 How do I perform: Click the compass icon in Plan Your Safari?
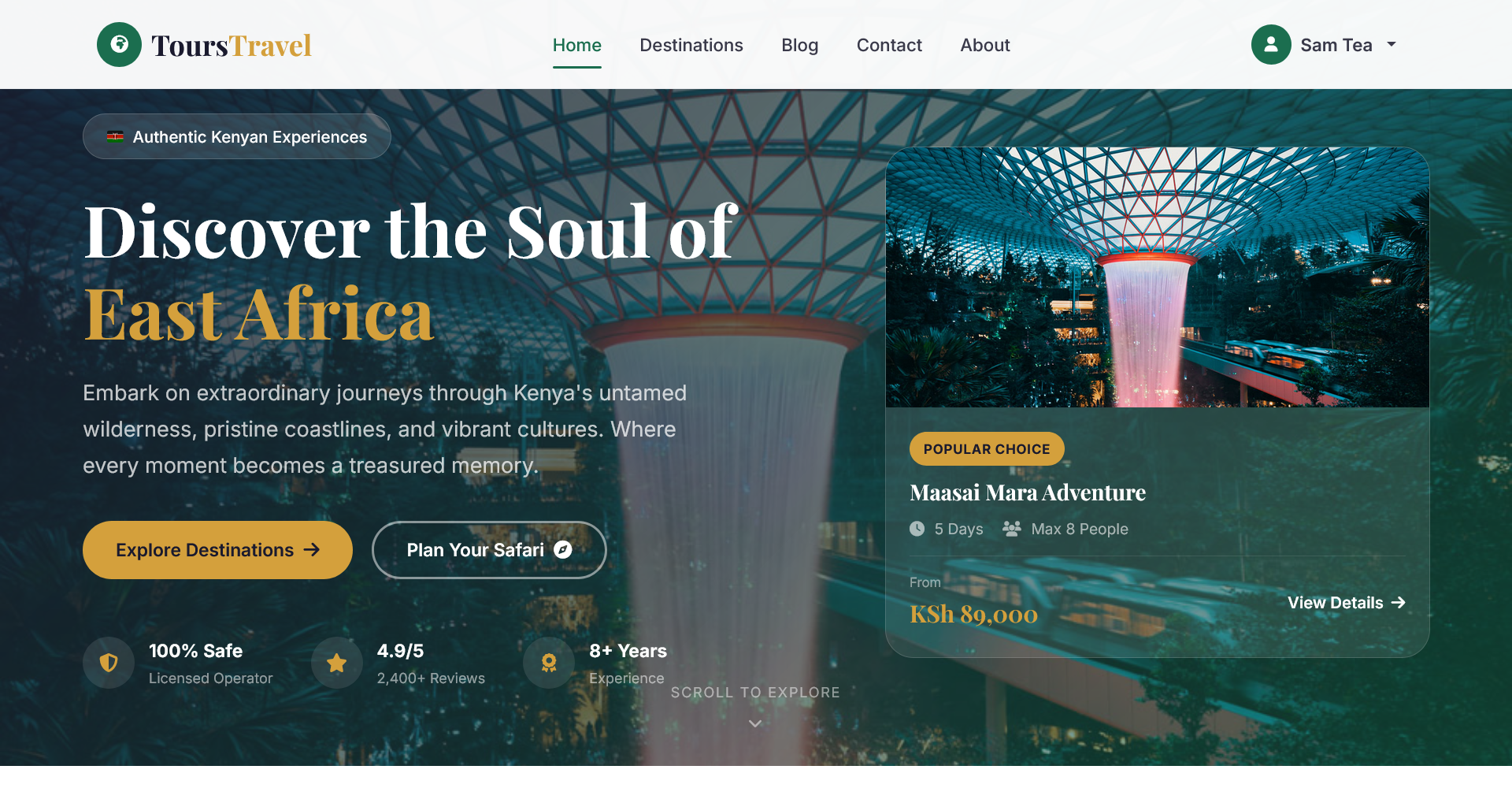563,550
